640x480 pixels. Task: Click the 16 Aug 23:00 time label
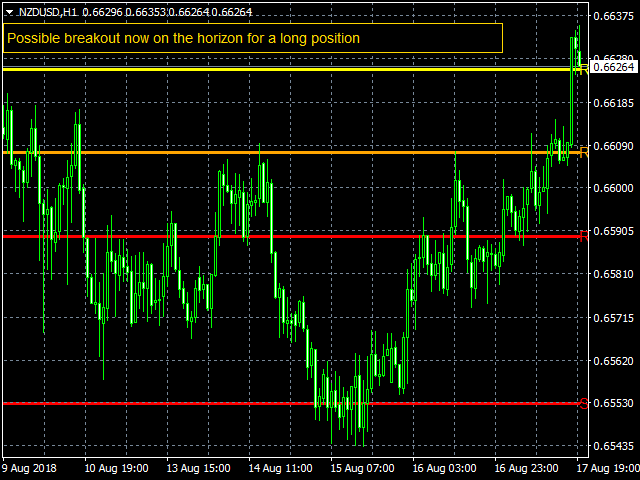pos(526,468)
